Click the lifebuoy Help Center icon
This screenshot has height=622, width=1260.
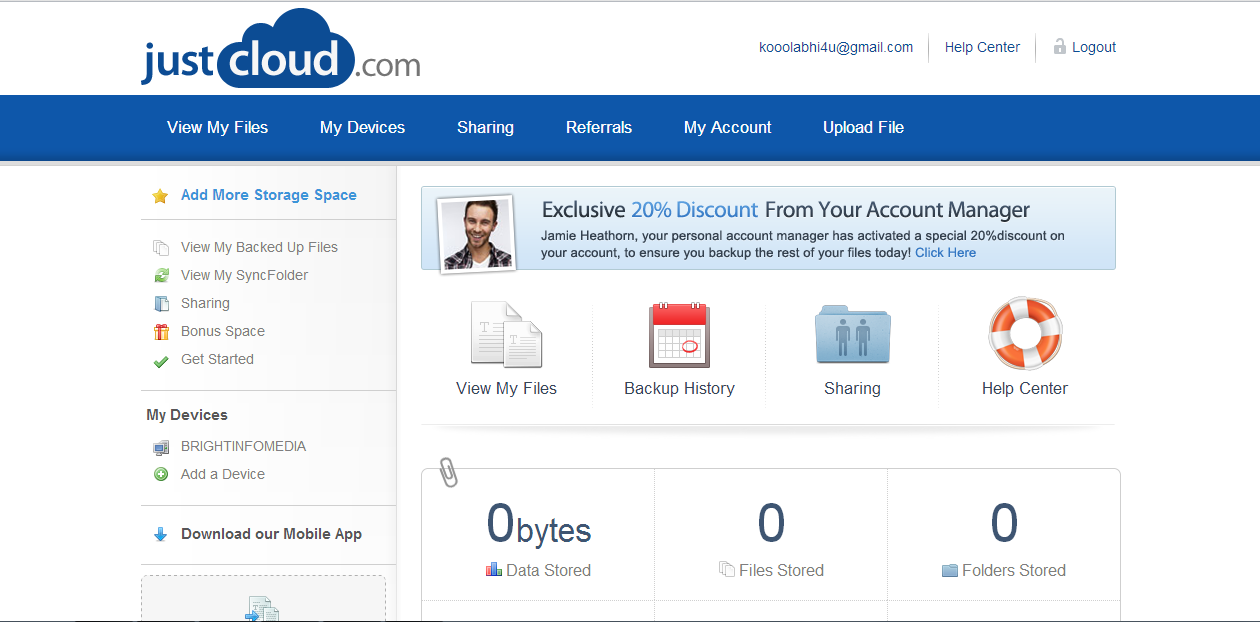click(x=1025, y=334)
